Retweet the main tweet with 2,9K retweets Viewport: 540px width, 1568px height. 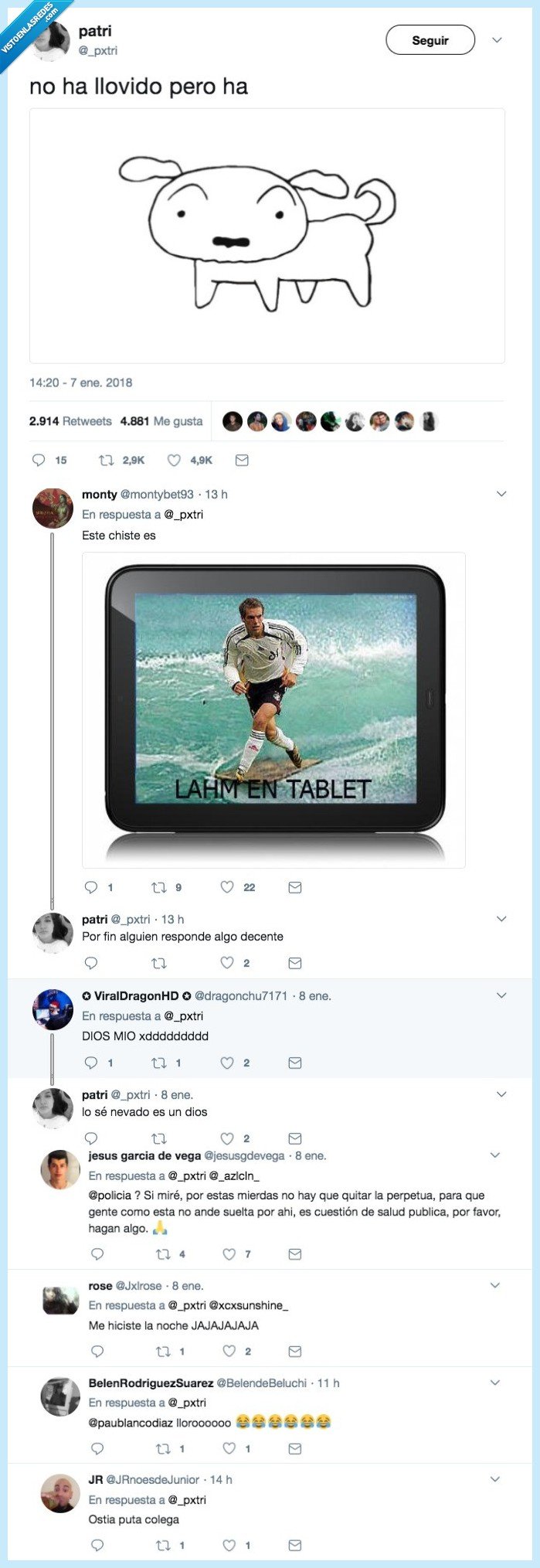click(107, 460)
